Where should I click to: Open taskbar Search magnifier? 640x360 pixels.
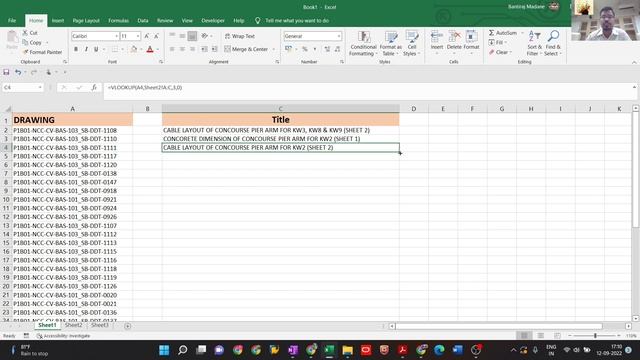coord(182,350)
